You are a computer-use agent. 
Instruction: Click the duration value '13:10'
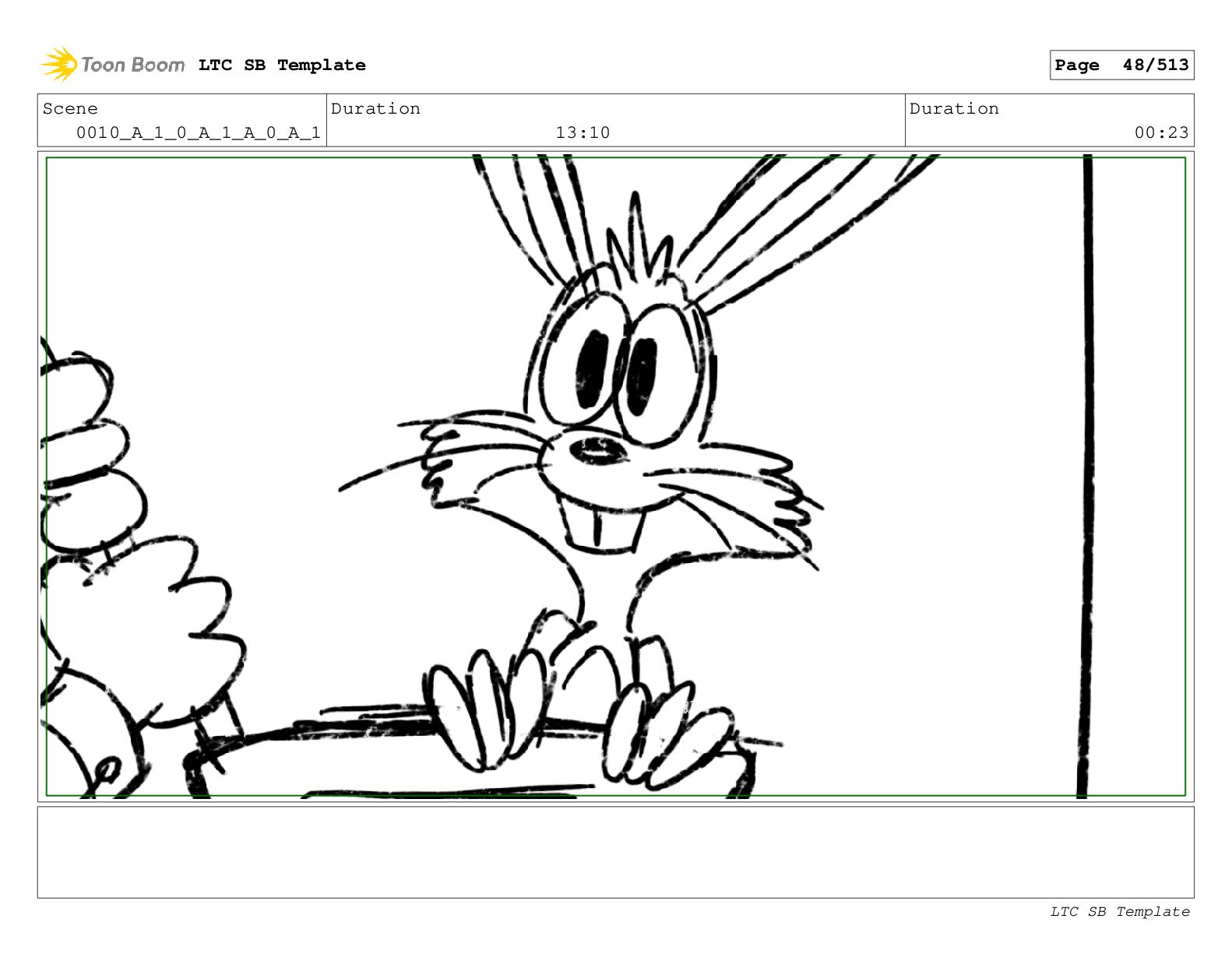(583, 133)
